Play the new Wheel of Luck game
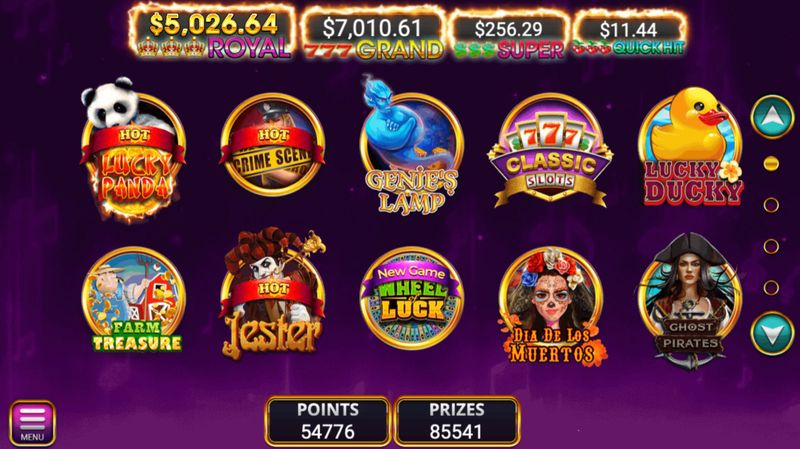 412,298
